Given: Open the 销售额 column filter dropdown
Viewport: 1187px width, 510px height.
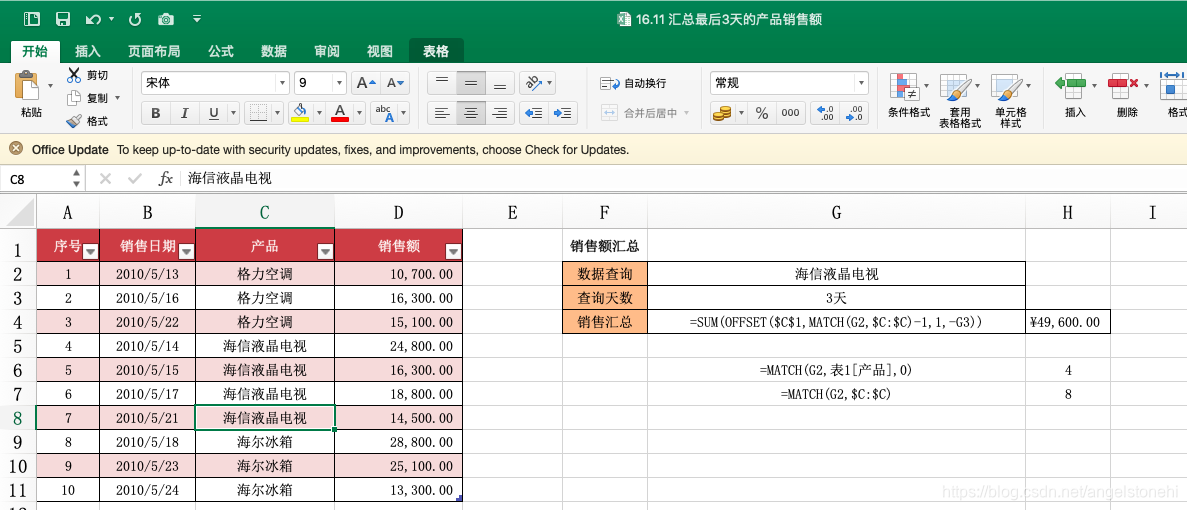Looking at the screenshot, I should point(453,251).
